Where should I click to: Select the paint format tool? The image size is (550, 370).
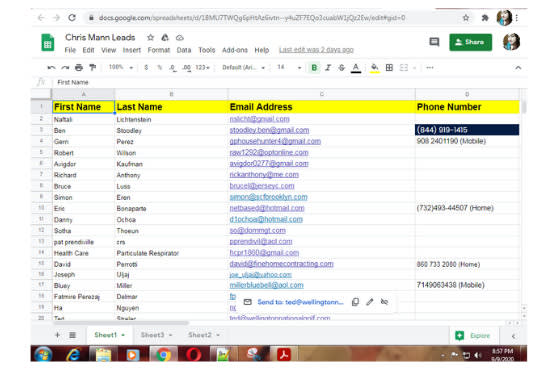(93, 68)
